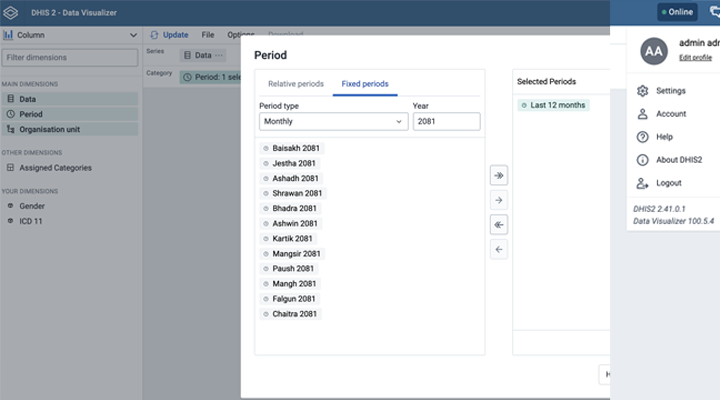Click the remove selected period left arrow
The height and width of the screenshot is (400, 720).
pos(499,250)
